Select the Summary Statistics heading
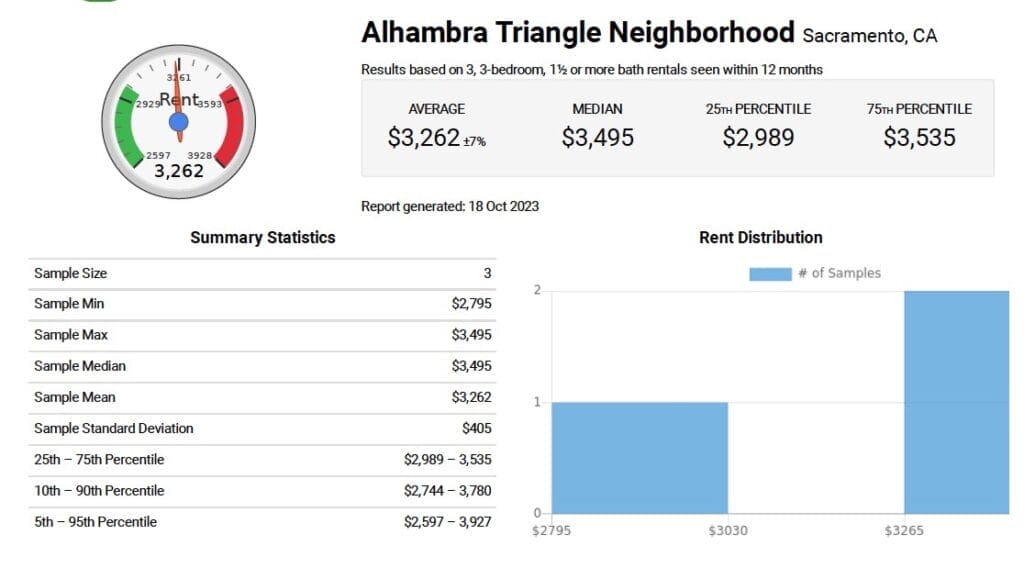The image size is (1024, 579). (262, 238)
